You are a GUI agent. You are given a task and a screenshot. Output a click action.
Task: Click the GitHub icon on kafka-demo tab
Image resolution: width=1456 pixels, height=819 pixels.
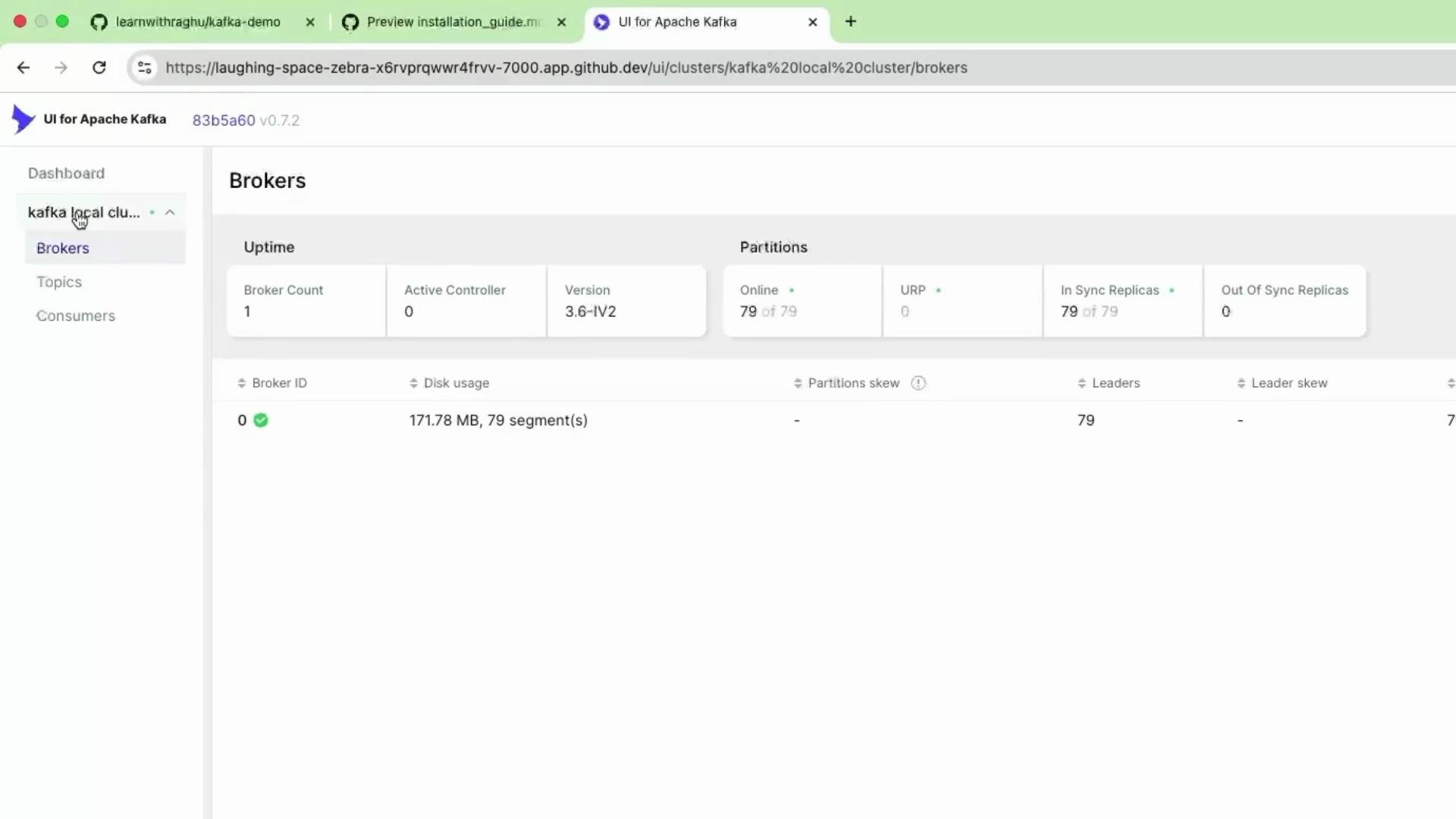pos(99,22)
